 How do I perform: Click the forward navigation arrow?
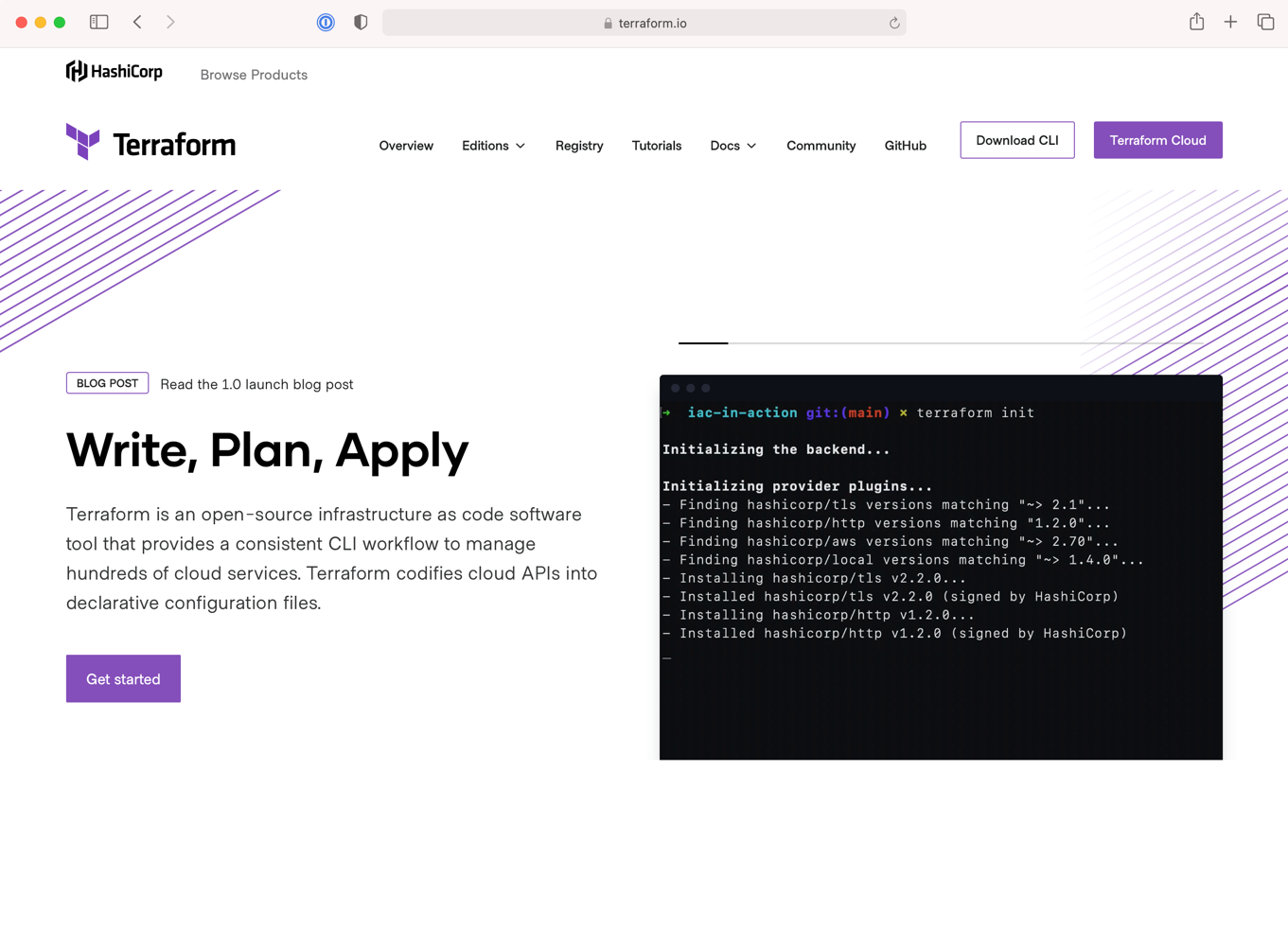(x=170, y=21)
